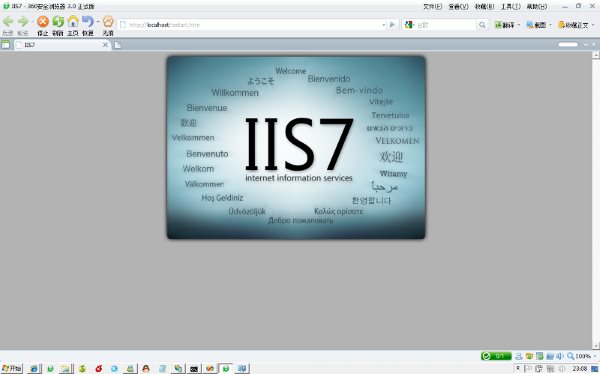Screen dimensions: 600x374
Task: Open the 工具(T) menu
Action: pyautogui.click(x=510, y=7)
